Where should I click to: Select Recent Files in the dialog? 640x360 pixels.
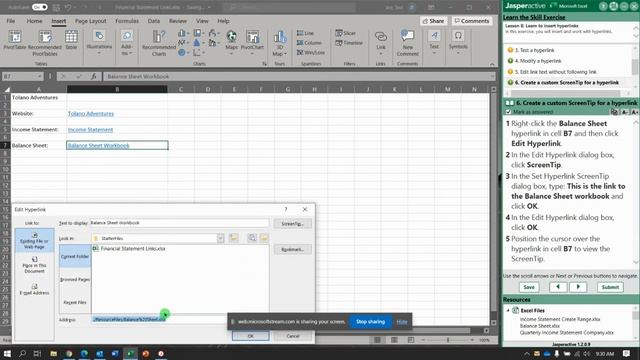point(75,302)
